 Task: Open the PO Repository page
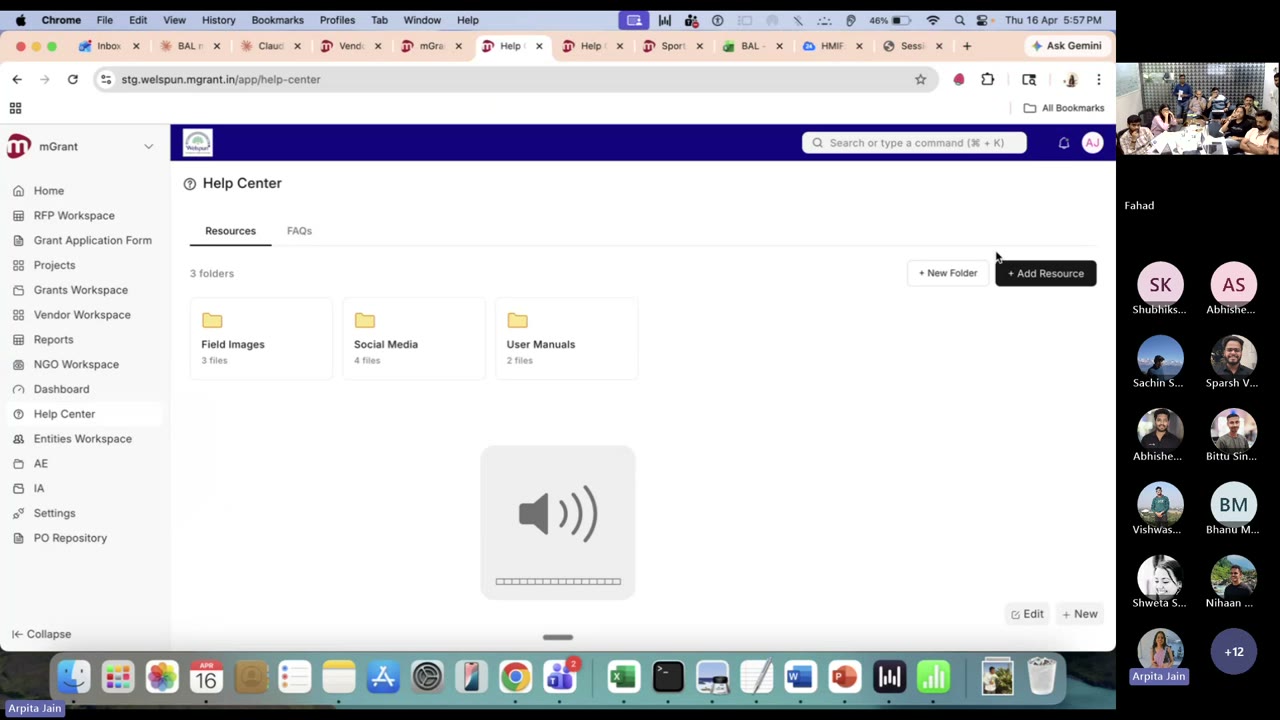(x=70, y=537)
